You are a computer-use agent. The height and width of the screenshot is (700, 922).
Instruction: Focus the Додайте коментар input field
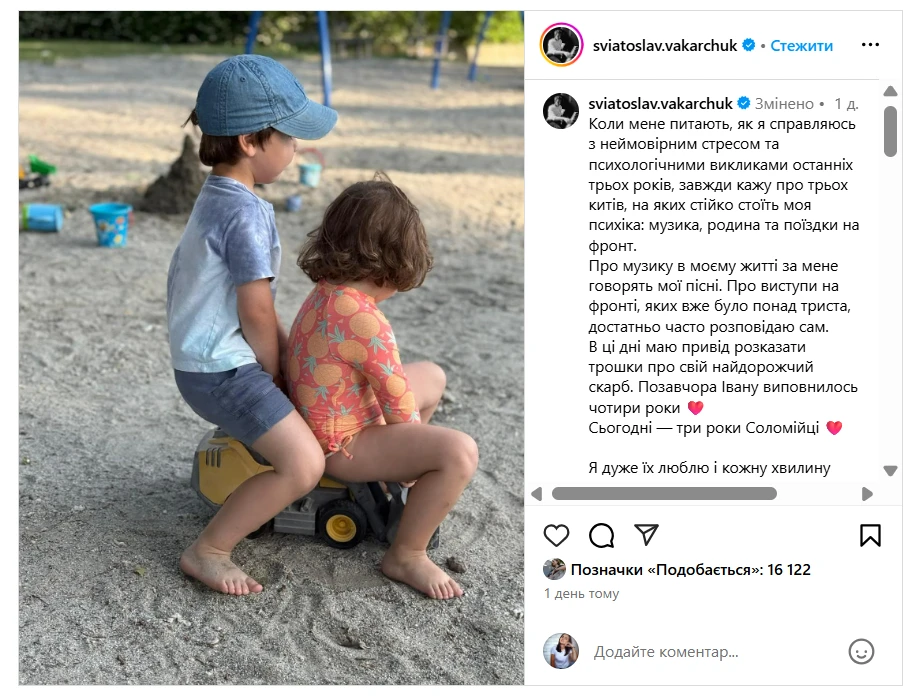(714, 652)
